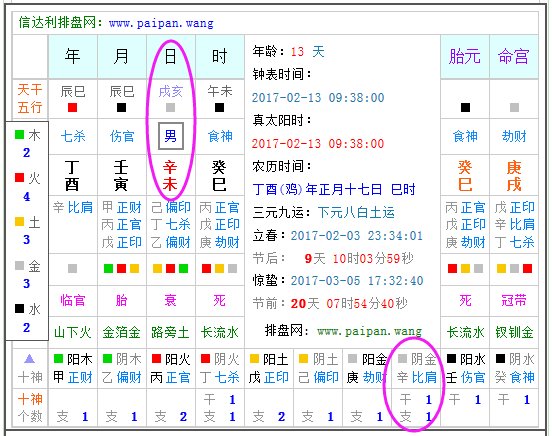This screenshot has width=552, height=436.
Task: Click the 节后 value 9天 10时03分59秒
Action: [359, 259]
